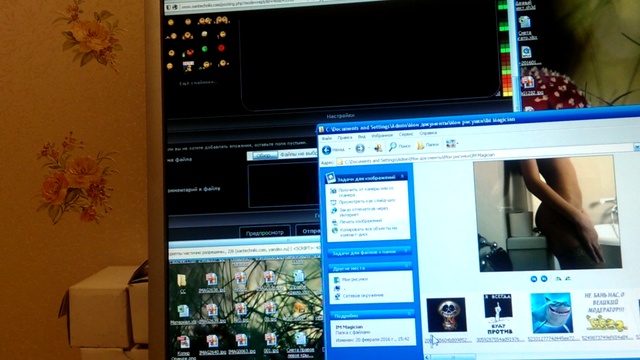Screen dimensions: 640x360
Task: Click the forum message text area
Action: pyautogui.click(x=370, y=57)
